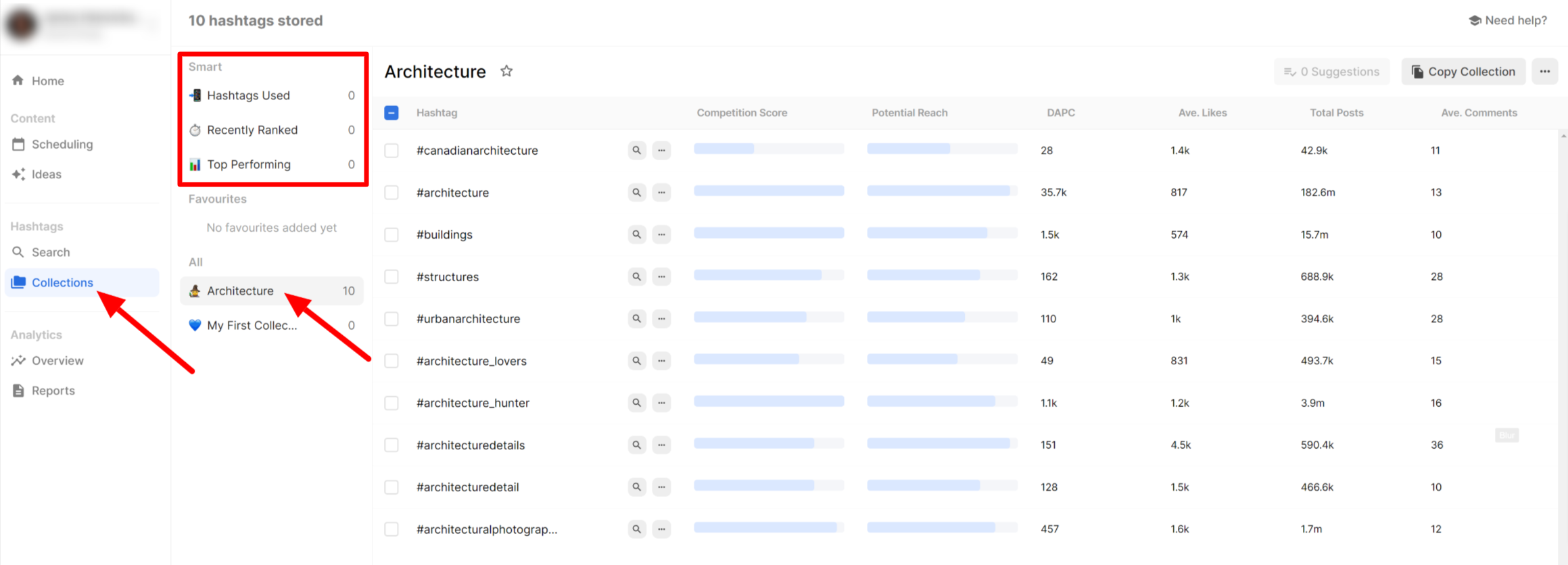Click the Need help? link
Viewport: 1568px width, 565px height.
[1508, 20]
